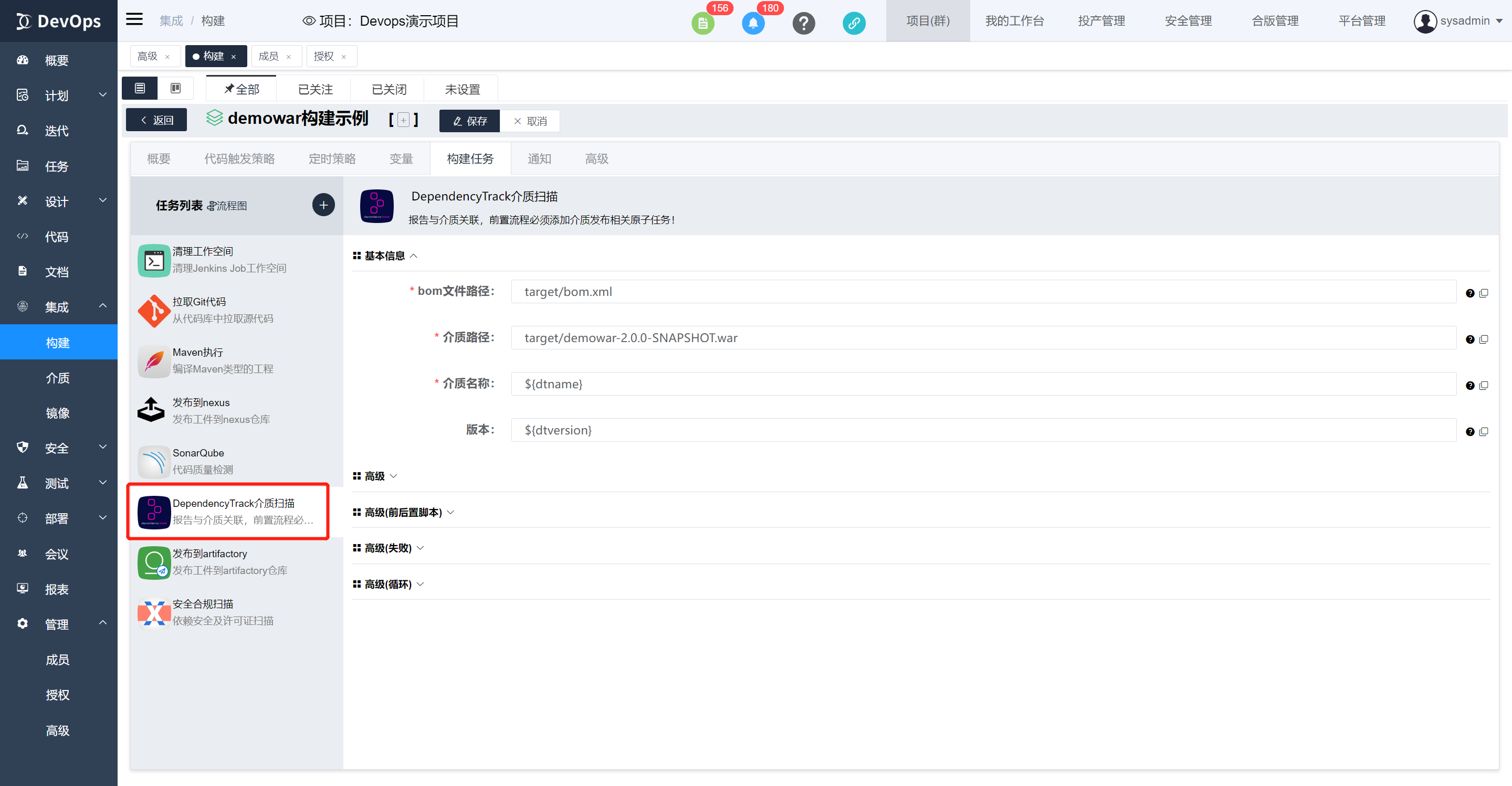Click the 返回 back button
Viewport: 1512px width, 786px height.
(157, 120)
